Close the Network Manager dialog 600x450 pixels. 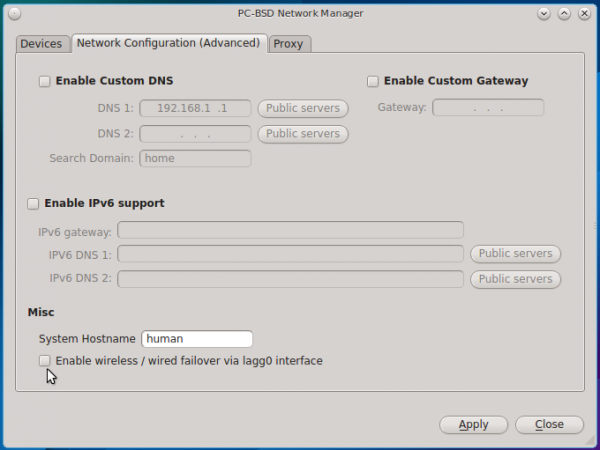[549, 425]
